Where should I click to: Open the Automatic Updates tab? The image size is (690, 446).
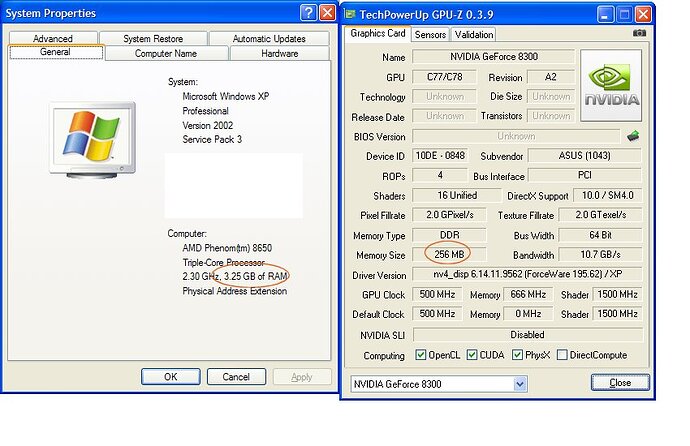click(x=269, y=38)
